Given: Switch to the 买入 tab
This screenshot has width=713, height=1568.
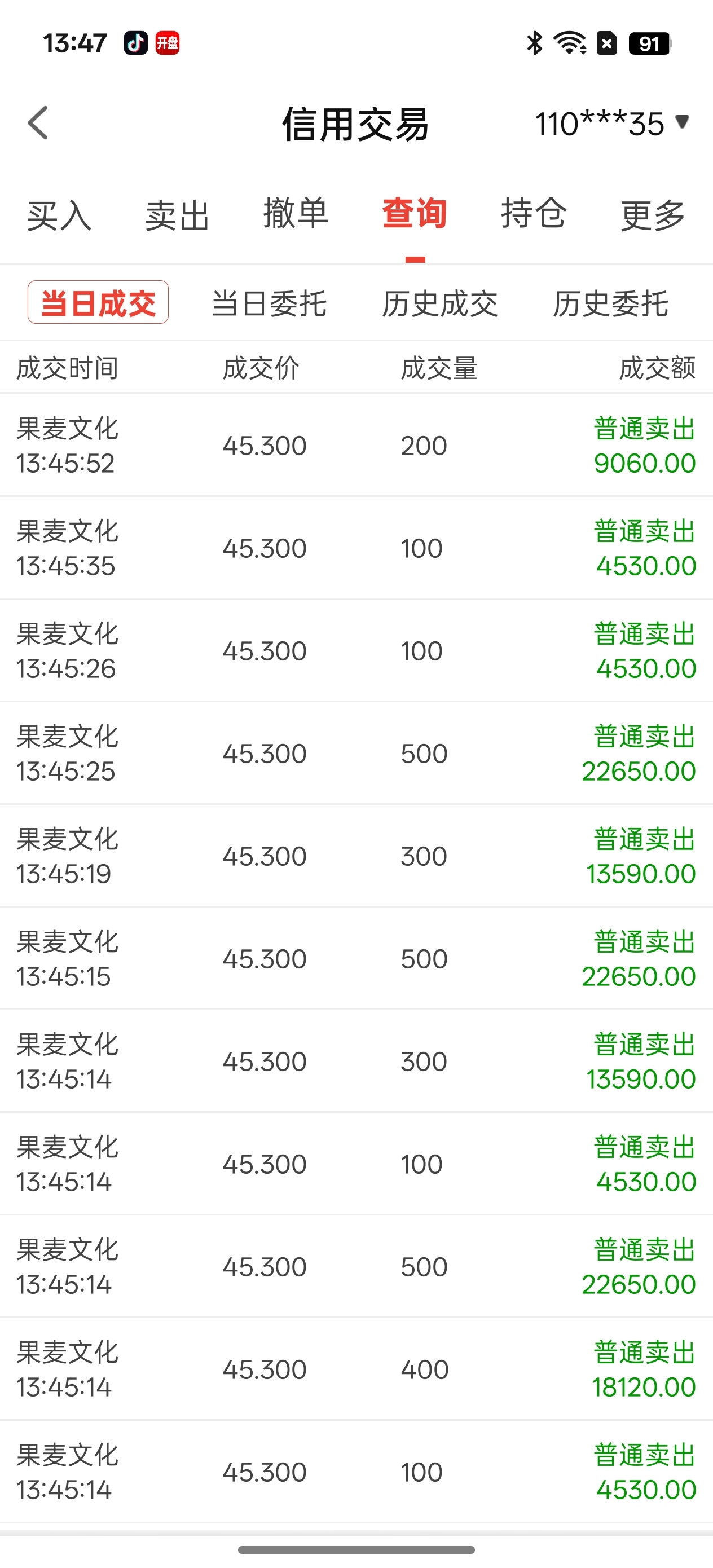Looking at the screenshot, I should tap(59, 215).
